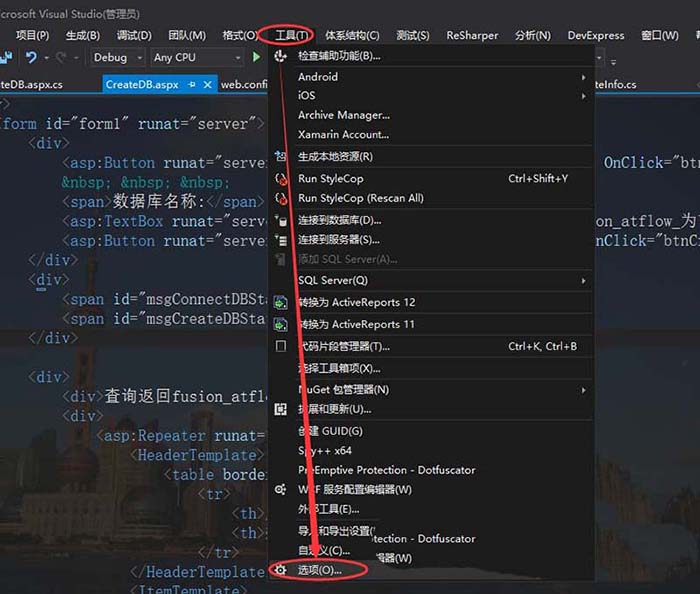Expand the NuGet 包管理器 submenu
Viewport: 700px width, 594px height.
pos(584,390)
